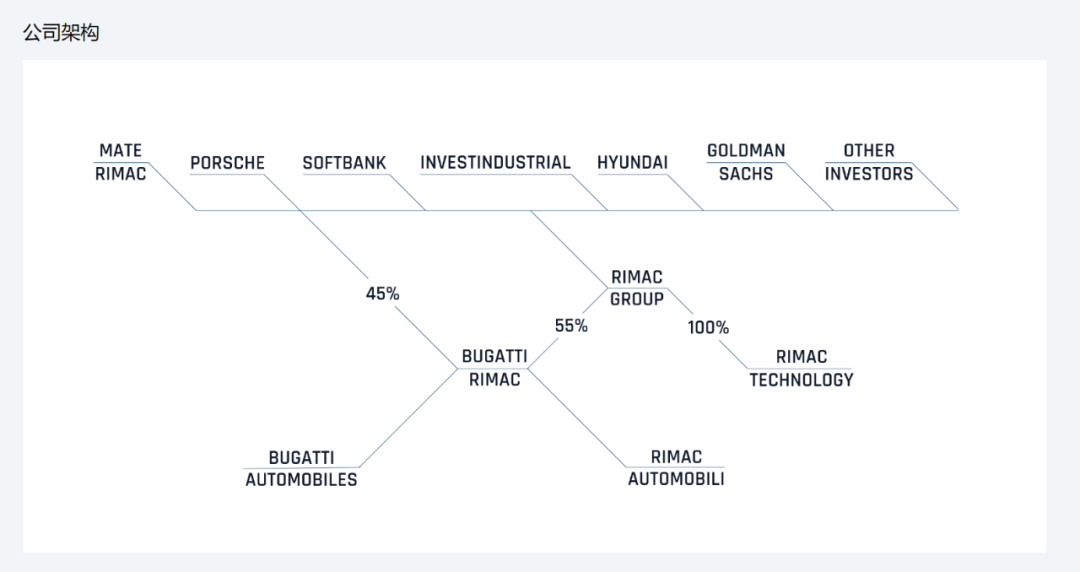Click the RIMAC TECHNOLOGY node

coord(801,368)
